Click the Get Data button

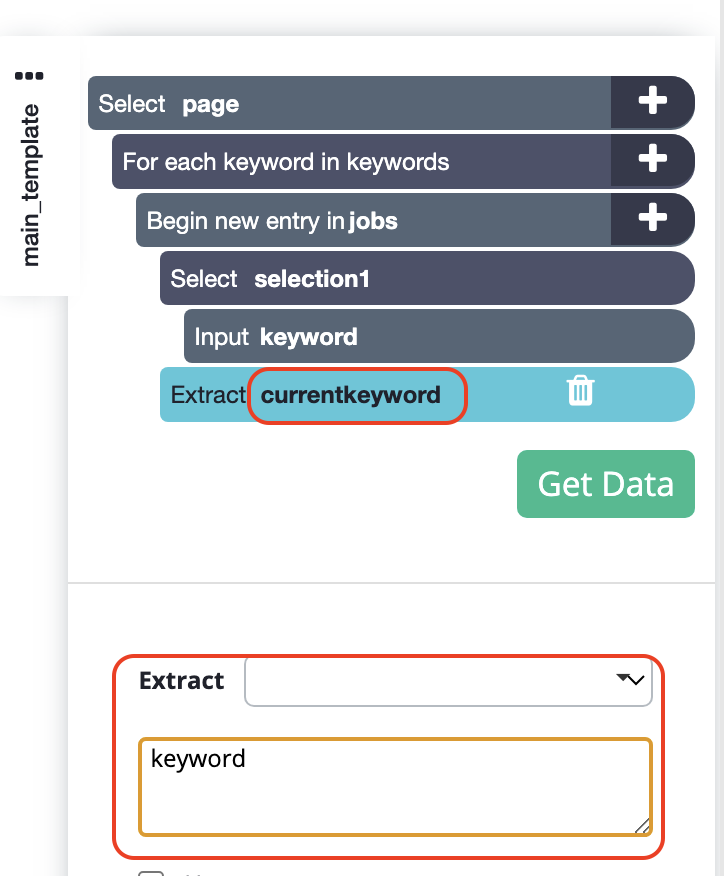606,484
